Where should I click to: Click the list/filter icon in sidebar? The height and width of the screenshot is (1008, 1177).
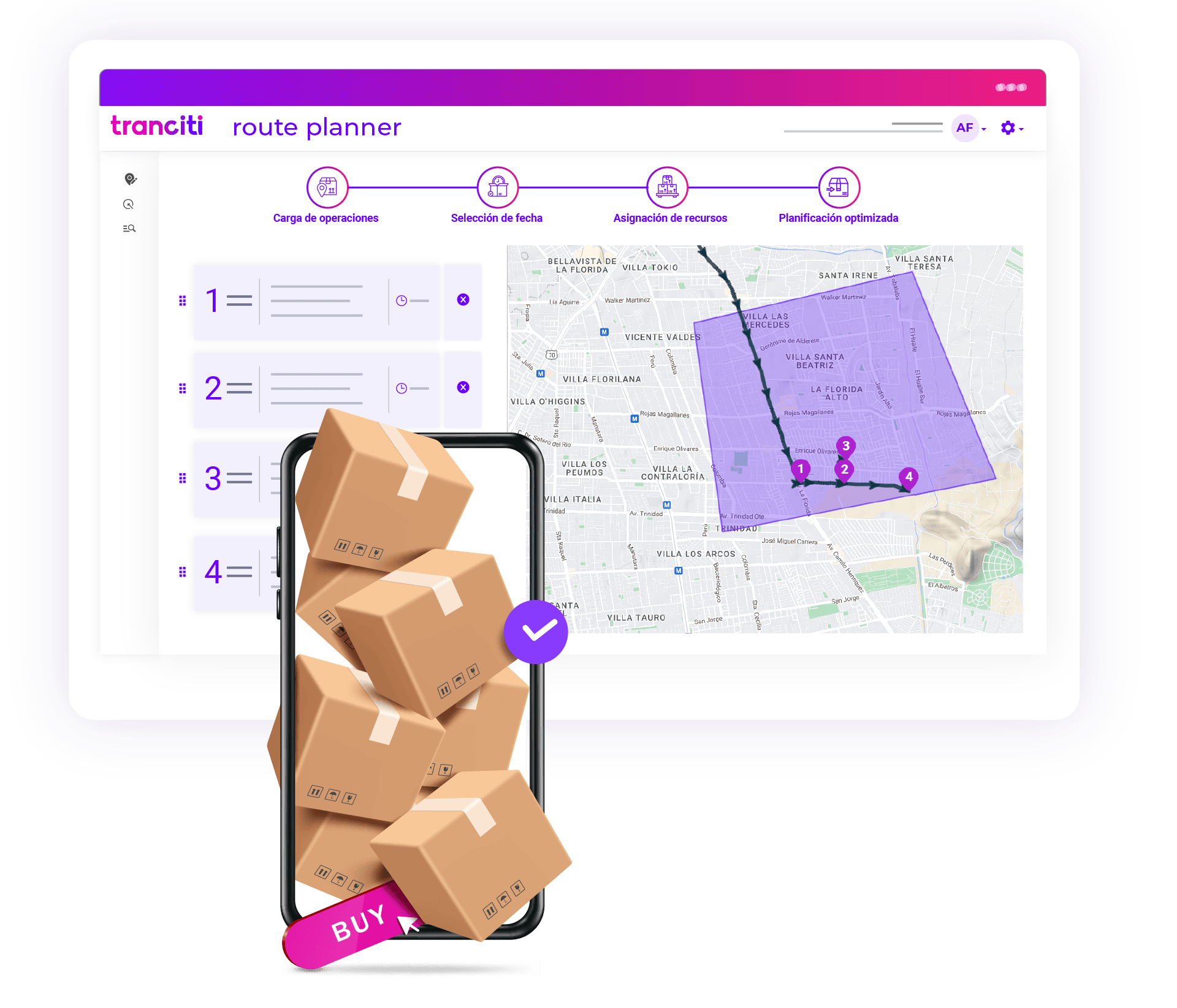click(x=129, y=229)
